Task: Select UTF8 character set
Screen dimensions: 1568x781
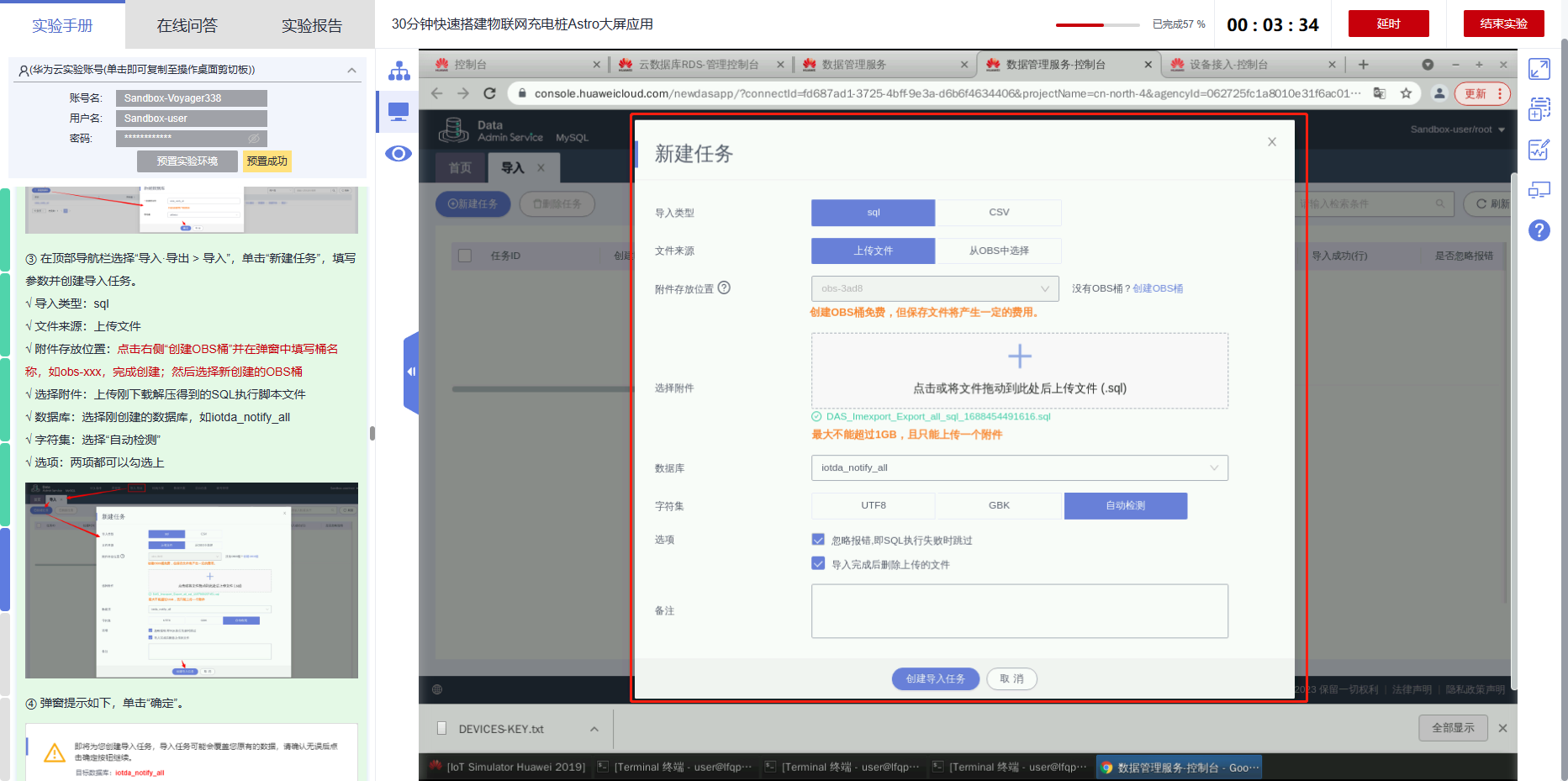Action: click(x=874, y=505)
